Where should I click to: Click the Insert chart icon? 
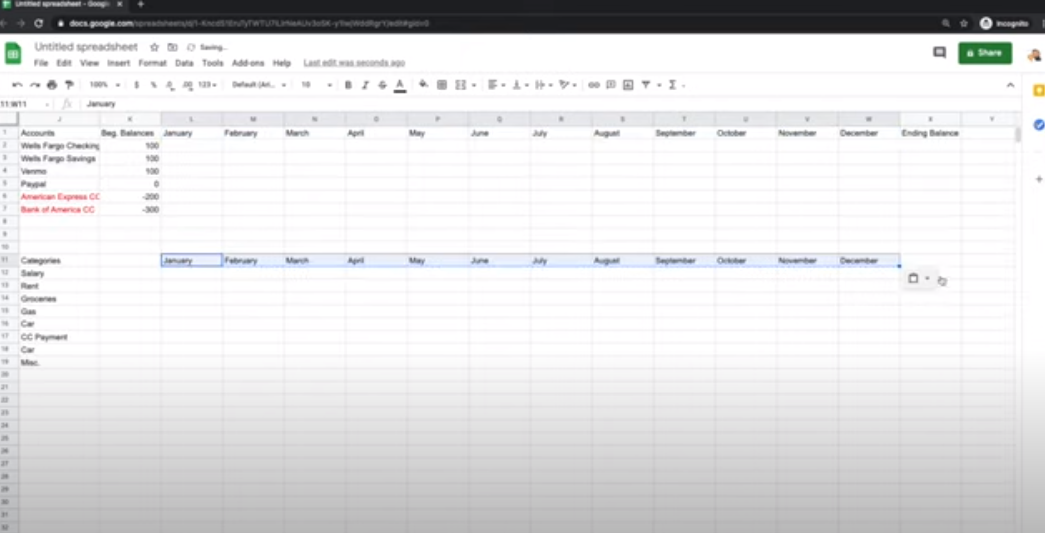click(x=628, y=85)
